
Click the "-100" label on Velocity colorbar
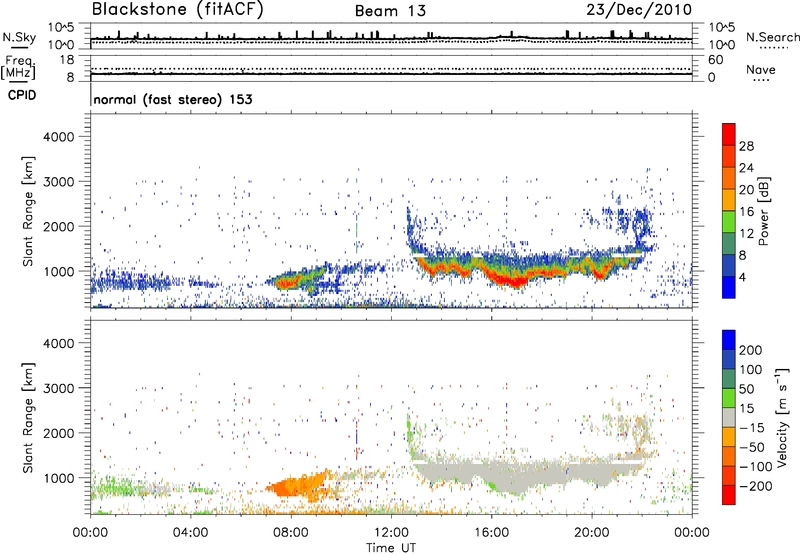click(755, 467)
